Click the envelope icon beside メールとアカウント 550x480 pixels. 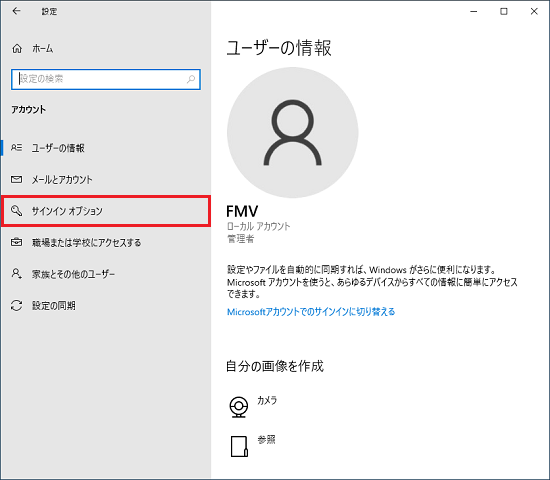tap(16, 179)
